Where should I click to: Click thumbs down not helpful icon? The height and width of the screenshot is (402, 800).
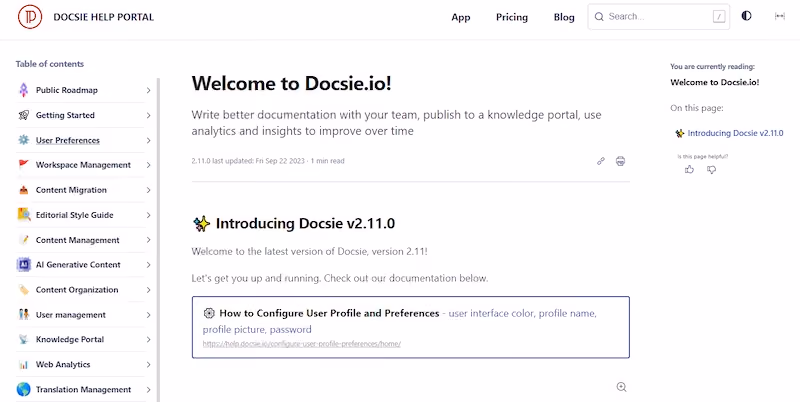coord(711,170)
